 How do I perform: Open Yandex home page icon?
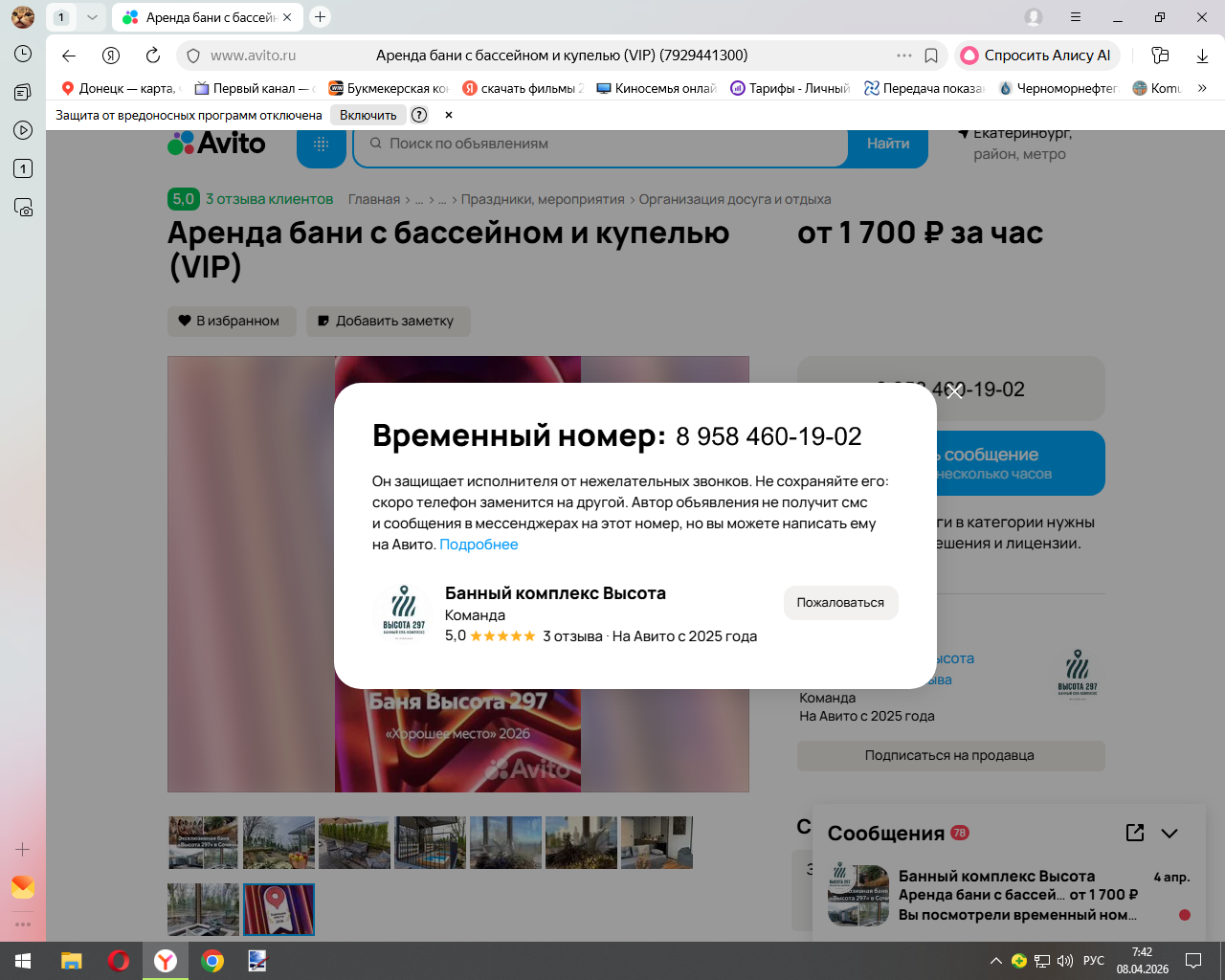point(111,56)
